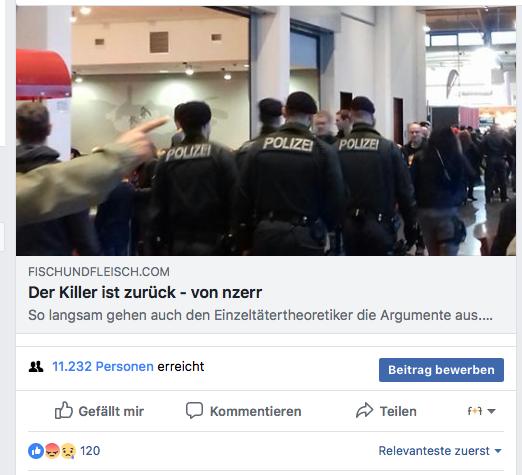The height and width of the screenshot is (475, 522).
Task: Click the Teilen share arrow icon
Action: (365, 410)
